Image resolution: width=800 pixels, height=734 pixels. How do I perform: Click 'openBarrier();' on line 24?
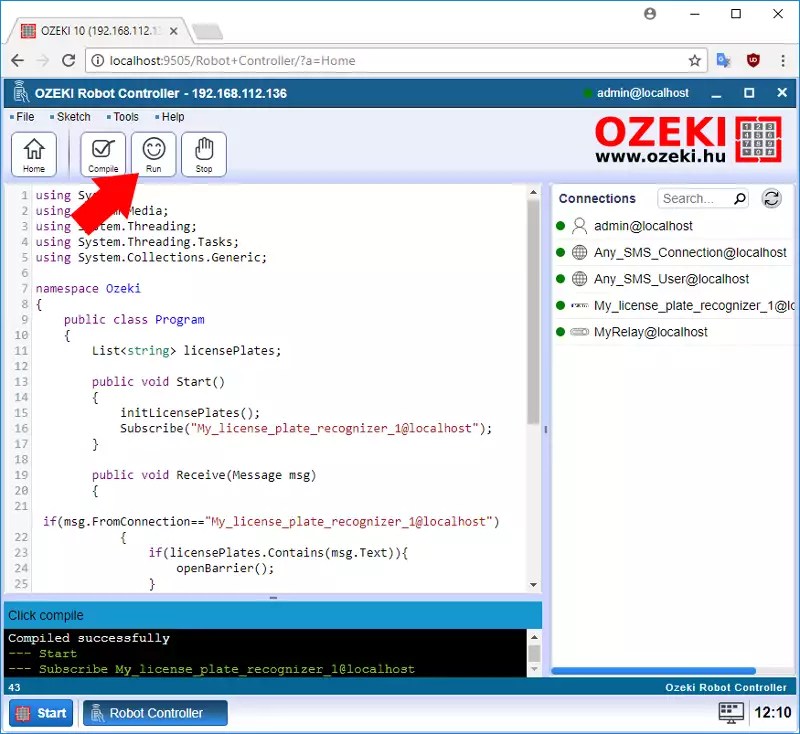click(x=225, y=568)
